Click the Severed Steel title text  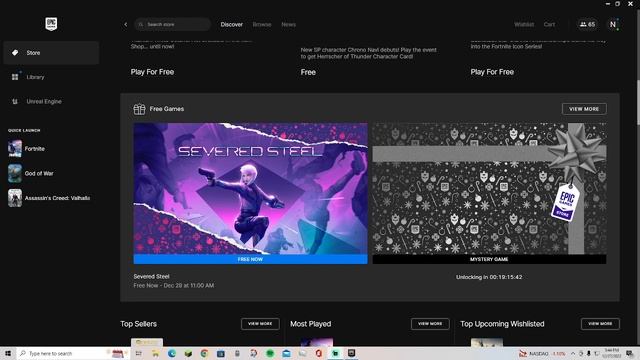[151, 276]
